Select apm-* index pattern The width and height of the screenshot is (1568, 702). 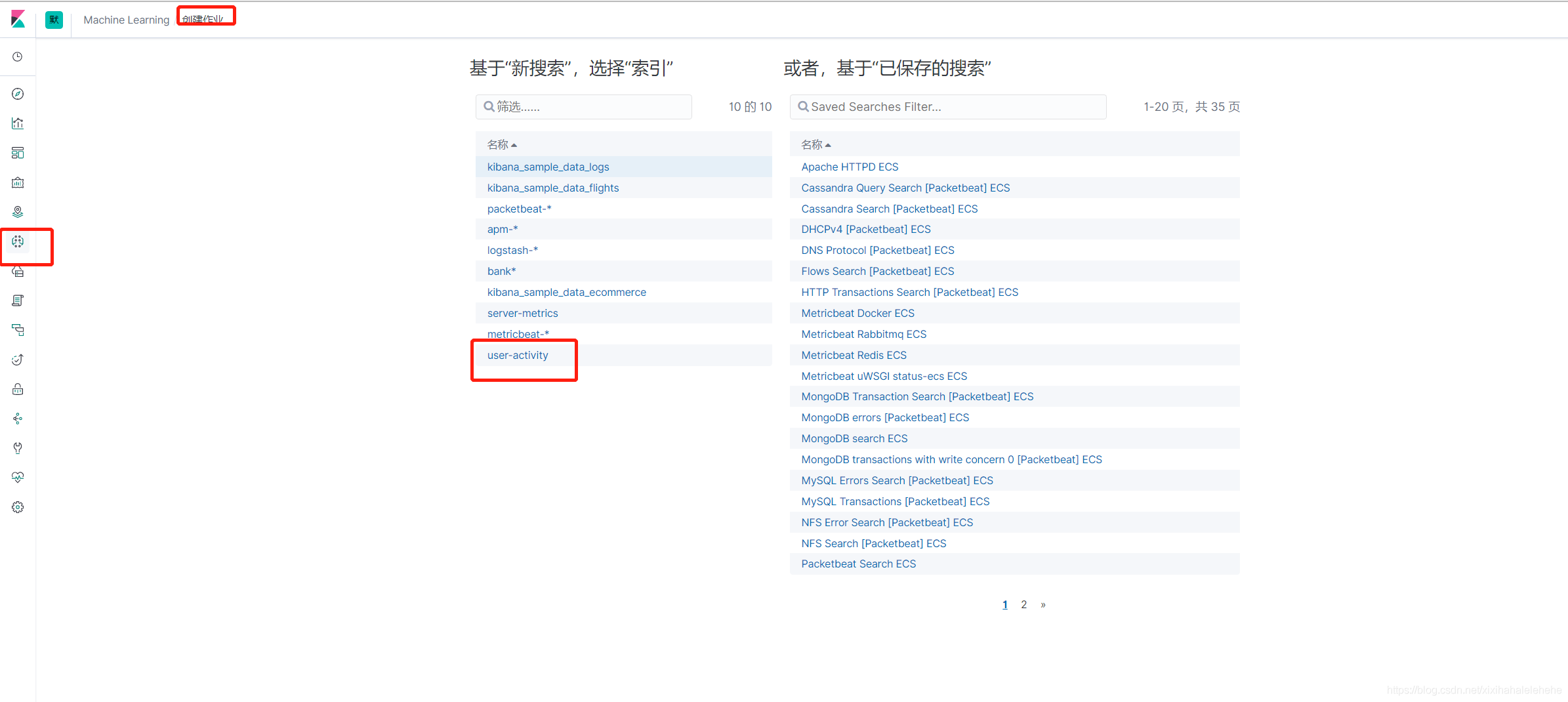503,229
